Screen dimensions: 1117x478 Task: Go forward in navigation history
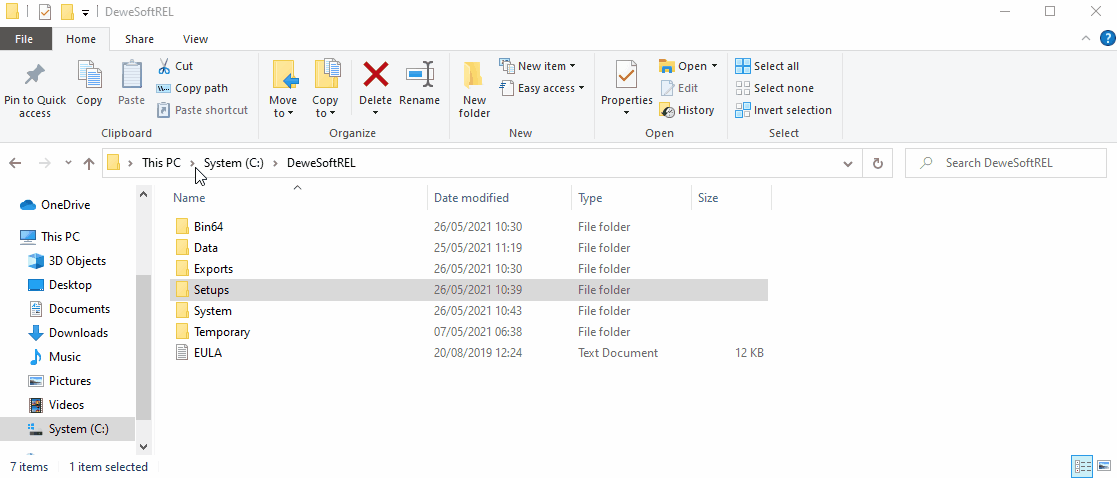(x=45, y=163)
